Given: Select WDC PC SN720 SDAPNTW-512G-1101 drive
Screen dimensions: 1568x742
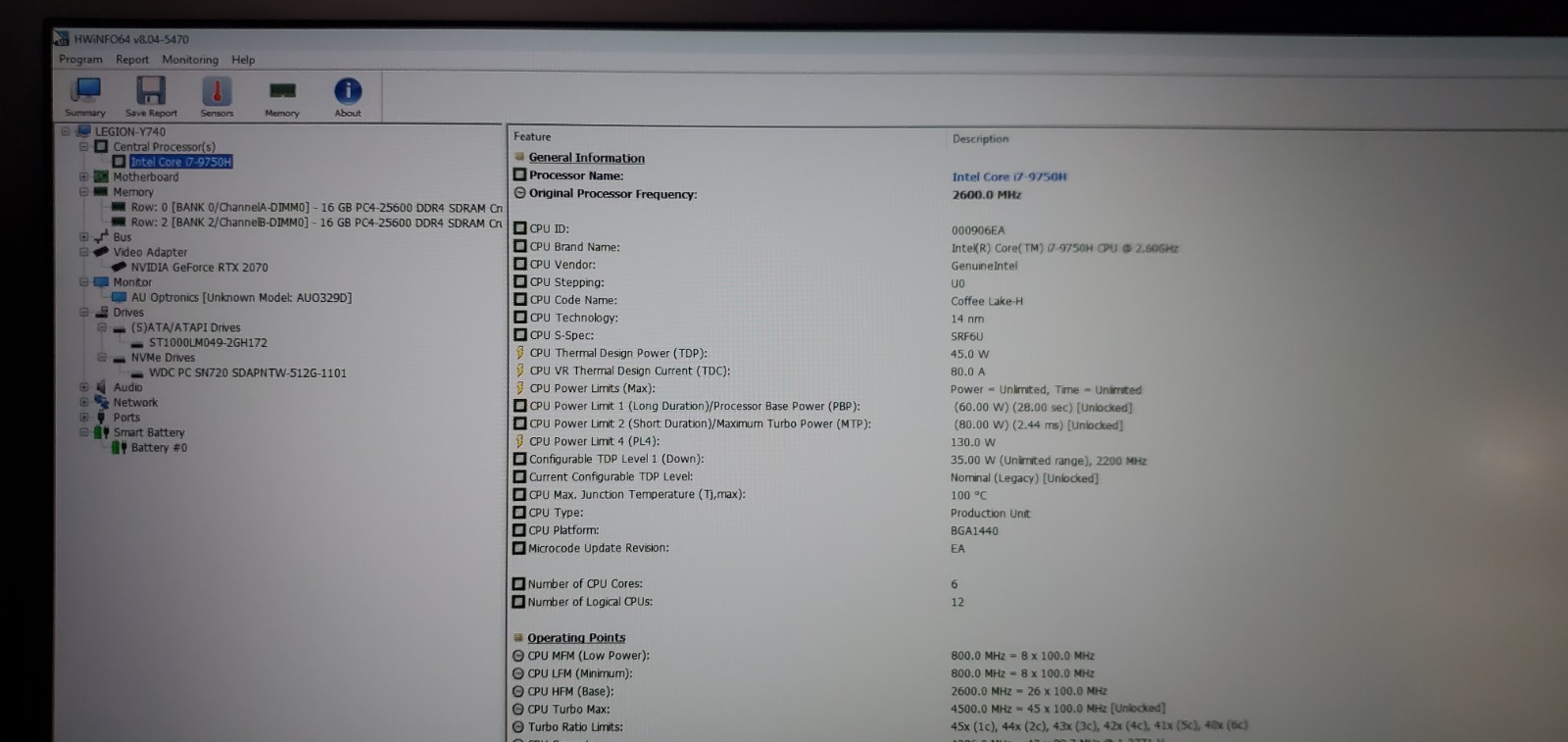Looking at the screenshot, I should [x=247, y=372].
